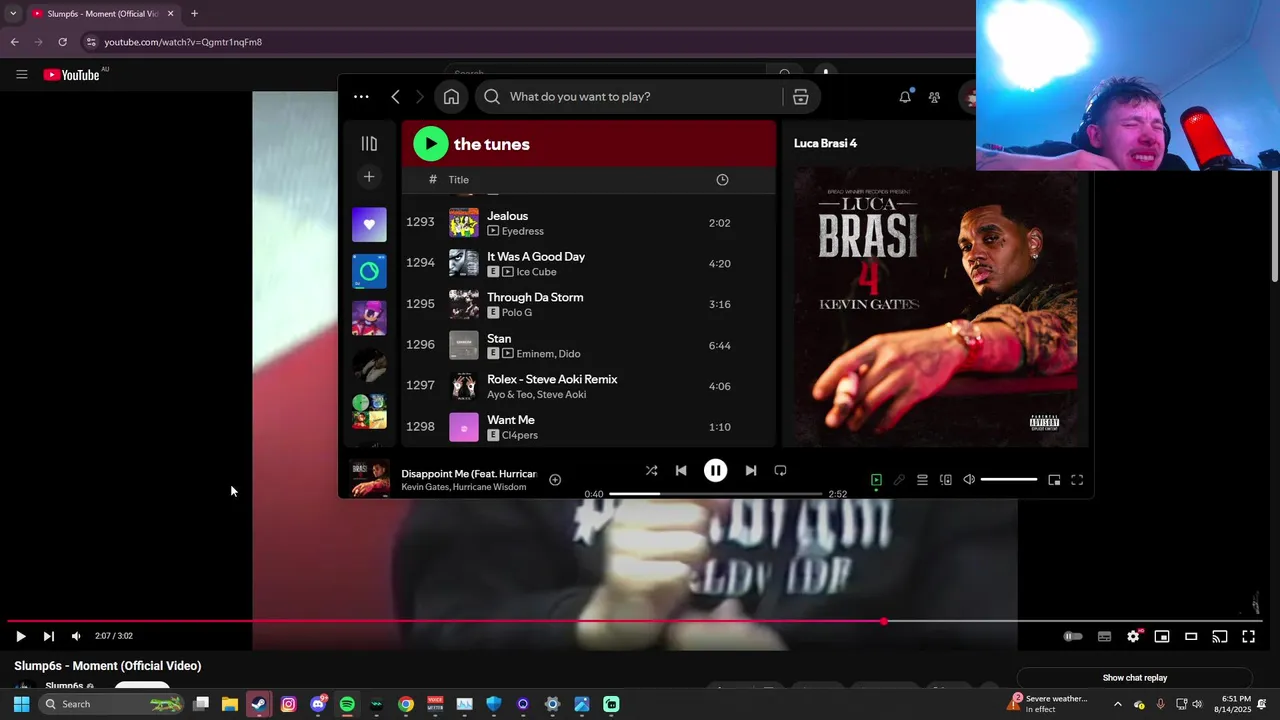Select the track Through Da Storm

pos(588,304)
